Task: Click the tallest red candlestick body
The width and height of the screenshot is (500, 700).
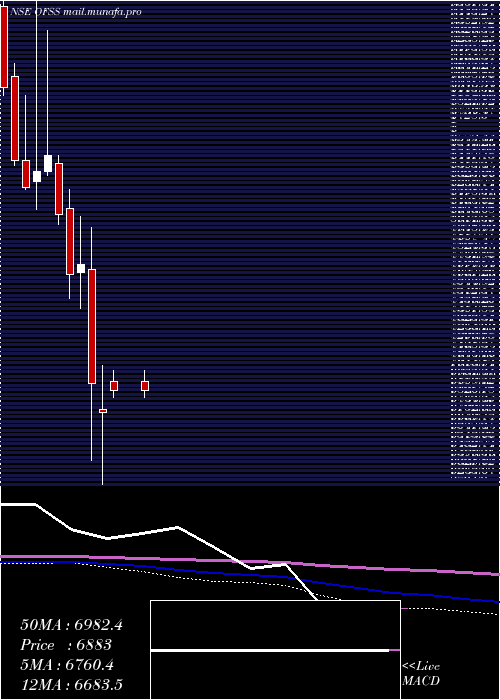Action: coord(92,326)
